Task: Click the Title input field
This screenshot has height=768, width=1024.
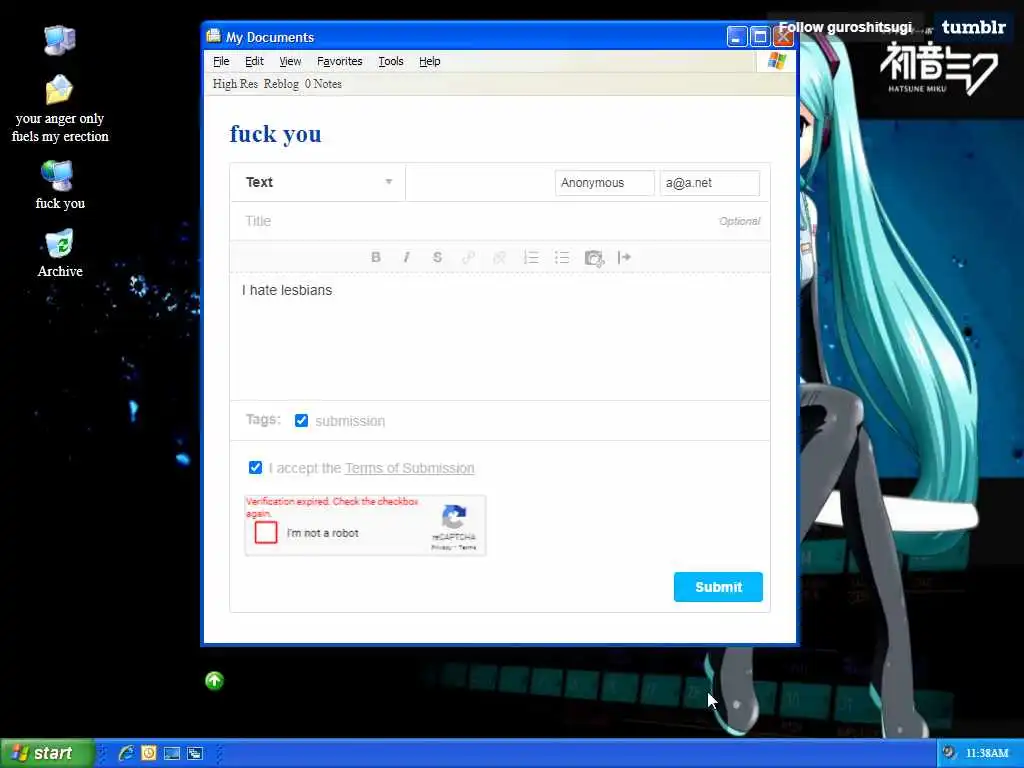Action: click(x=500, y=221)
